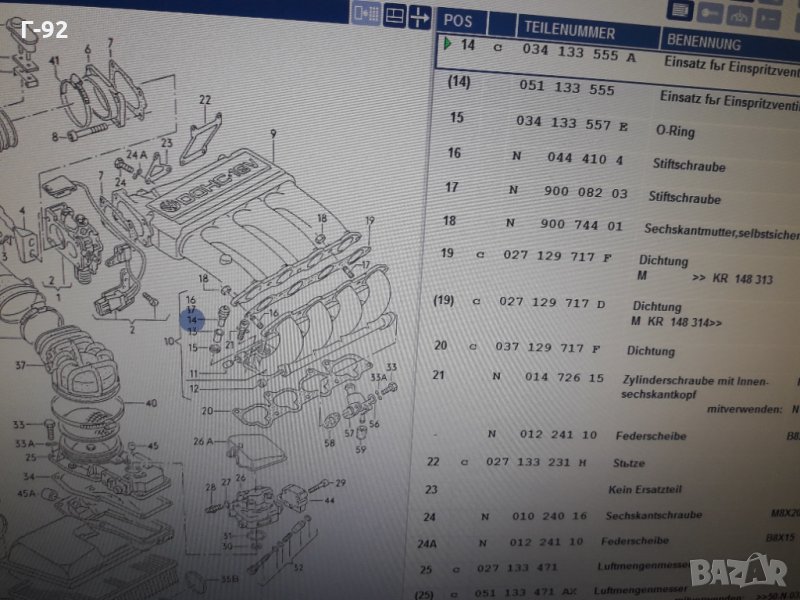Click callout number 40 beside the air filter
Viewport: 800px width, 600px height.
point(151,404)
